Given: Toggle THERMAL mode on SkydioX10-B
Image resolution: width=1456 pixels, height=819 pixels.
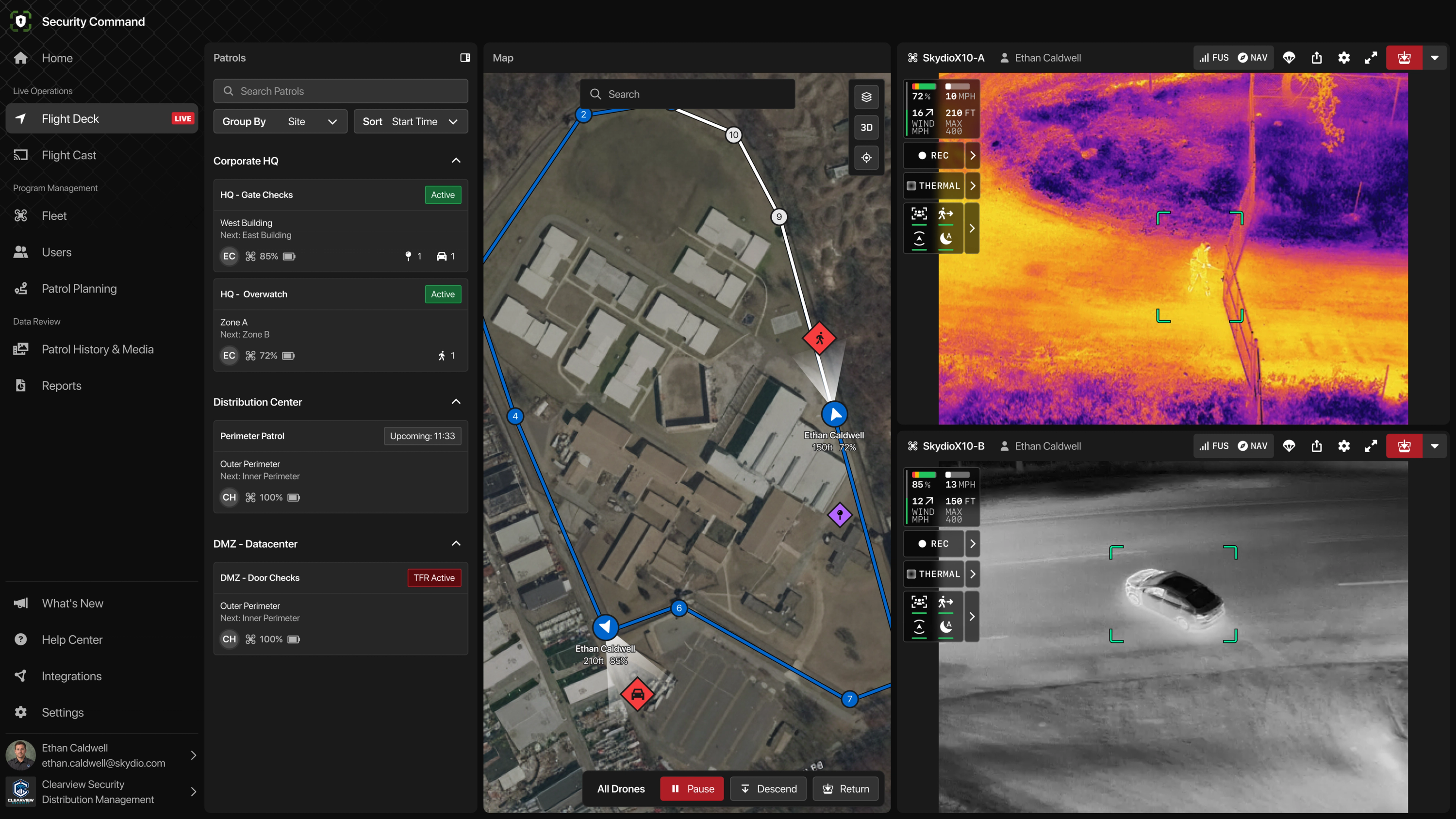Looking at the screenshot, I should 934,573.
